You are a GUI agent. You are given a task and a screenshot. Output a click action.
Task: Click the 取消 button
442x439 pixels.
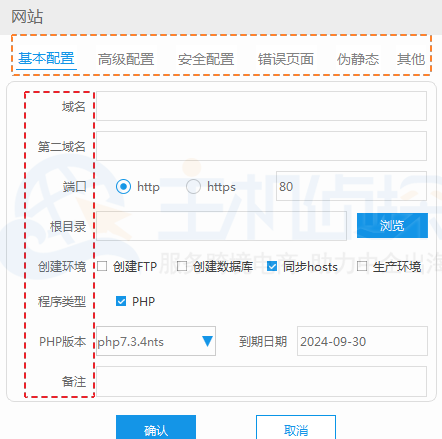296,428
